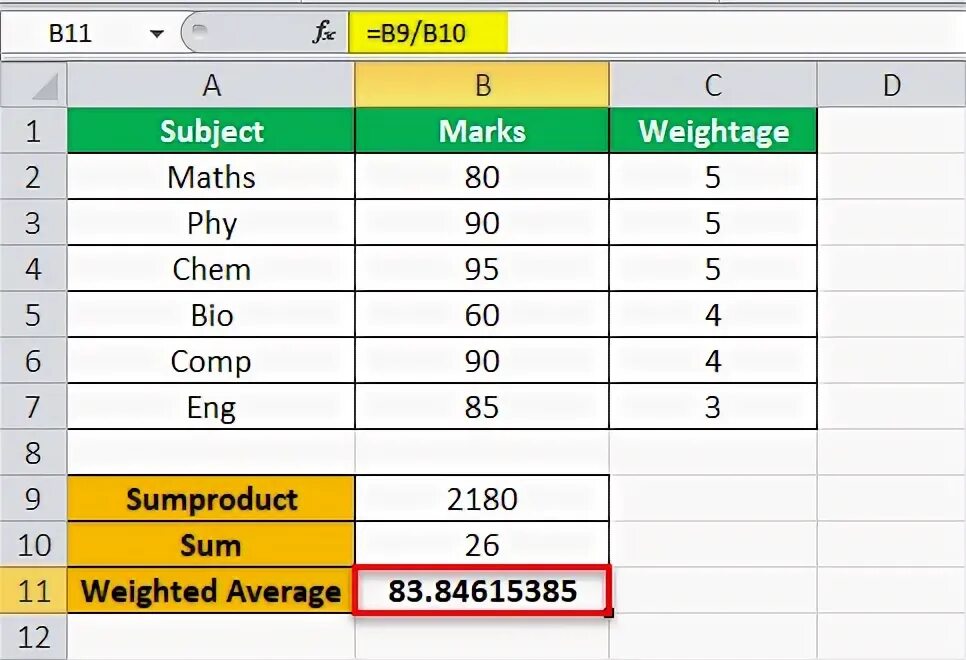Select Eng weightage cell with 3

713,407
